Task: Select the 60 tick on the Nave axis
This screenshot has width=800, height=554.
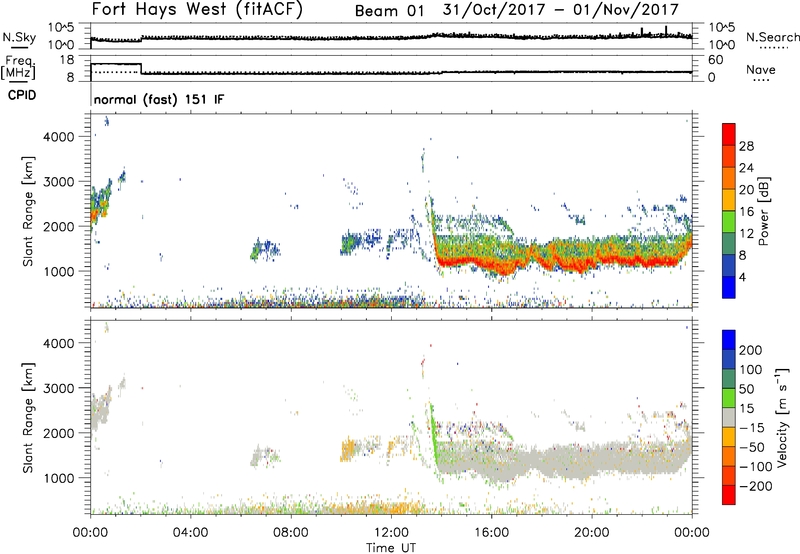Action: 716,60
